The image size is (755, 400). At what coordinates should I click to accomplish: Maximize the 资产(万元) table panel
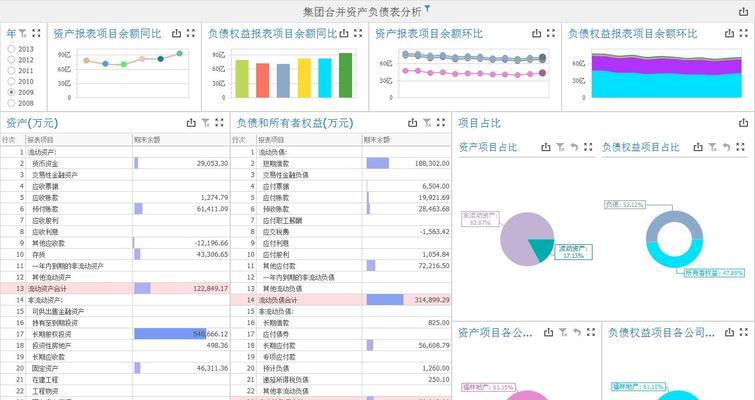pos(220,123)
